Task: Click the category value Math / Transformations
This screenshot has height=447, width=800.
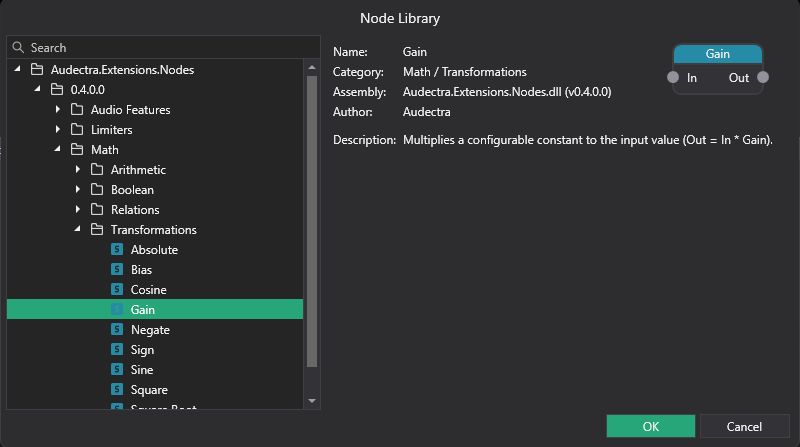Action: [465, 72]
